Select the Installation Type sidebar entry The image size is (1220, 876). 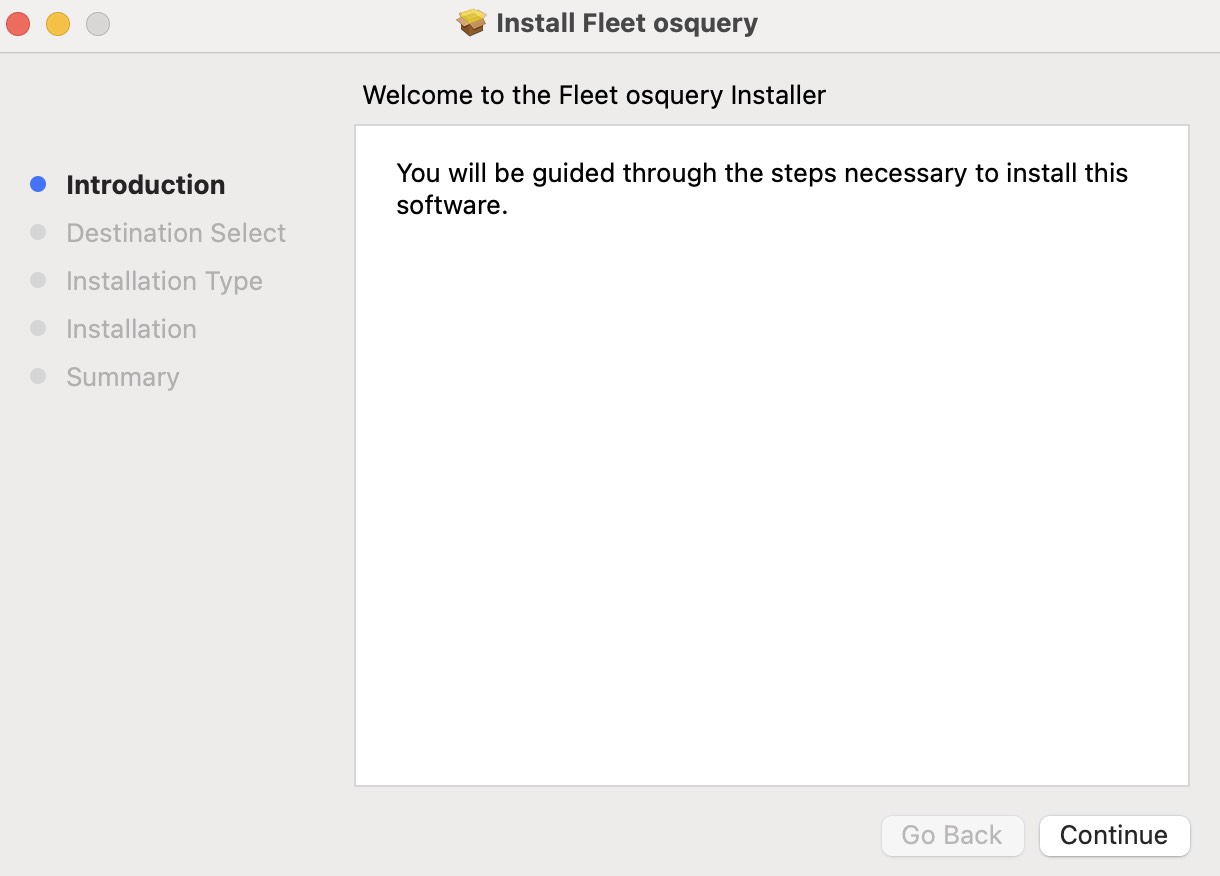click(x=163, y=280)
